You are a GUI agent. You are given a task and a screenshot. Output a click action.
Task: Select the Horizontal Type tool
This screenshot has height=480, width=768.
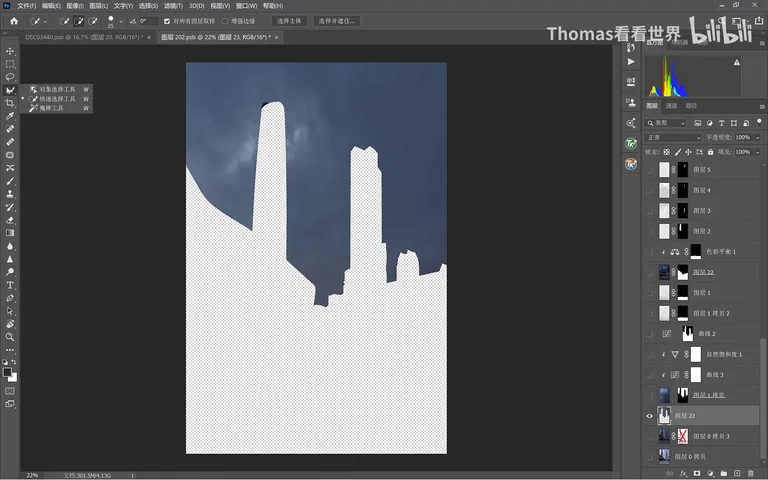pos(10,285)
